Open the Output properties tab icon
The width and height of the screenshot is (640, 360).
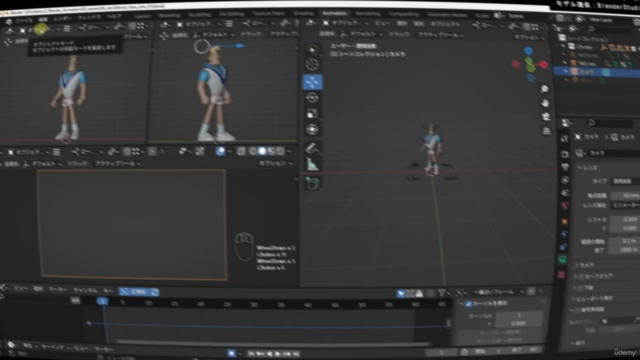tap(565, 167)
